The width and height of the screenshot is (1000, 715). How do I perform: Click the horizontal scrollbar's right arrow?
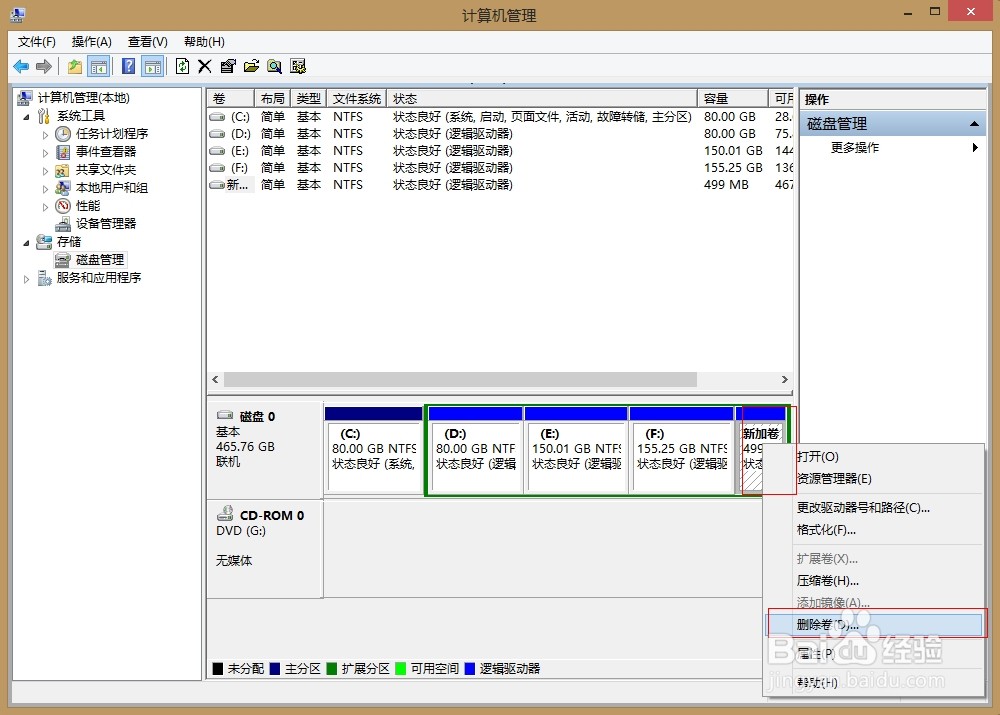point(786,380)
